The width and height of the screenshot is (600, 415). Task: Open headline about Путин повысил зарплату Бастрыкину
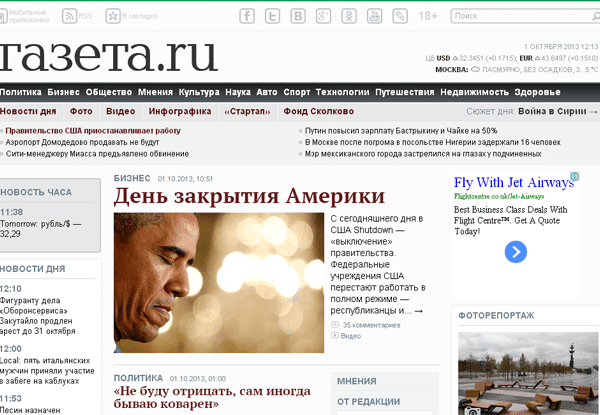click(401, 131)
